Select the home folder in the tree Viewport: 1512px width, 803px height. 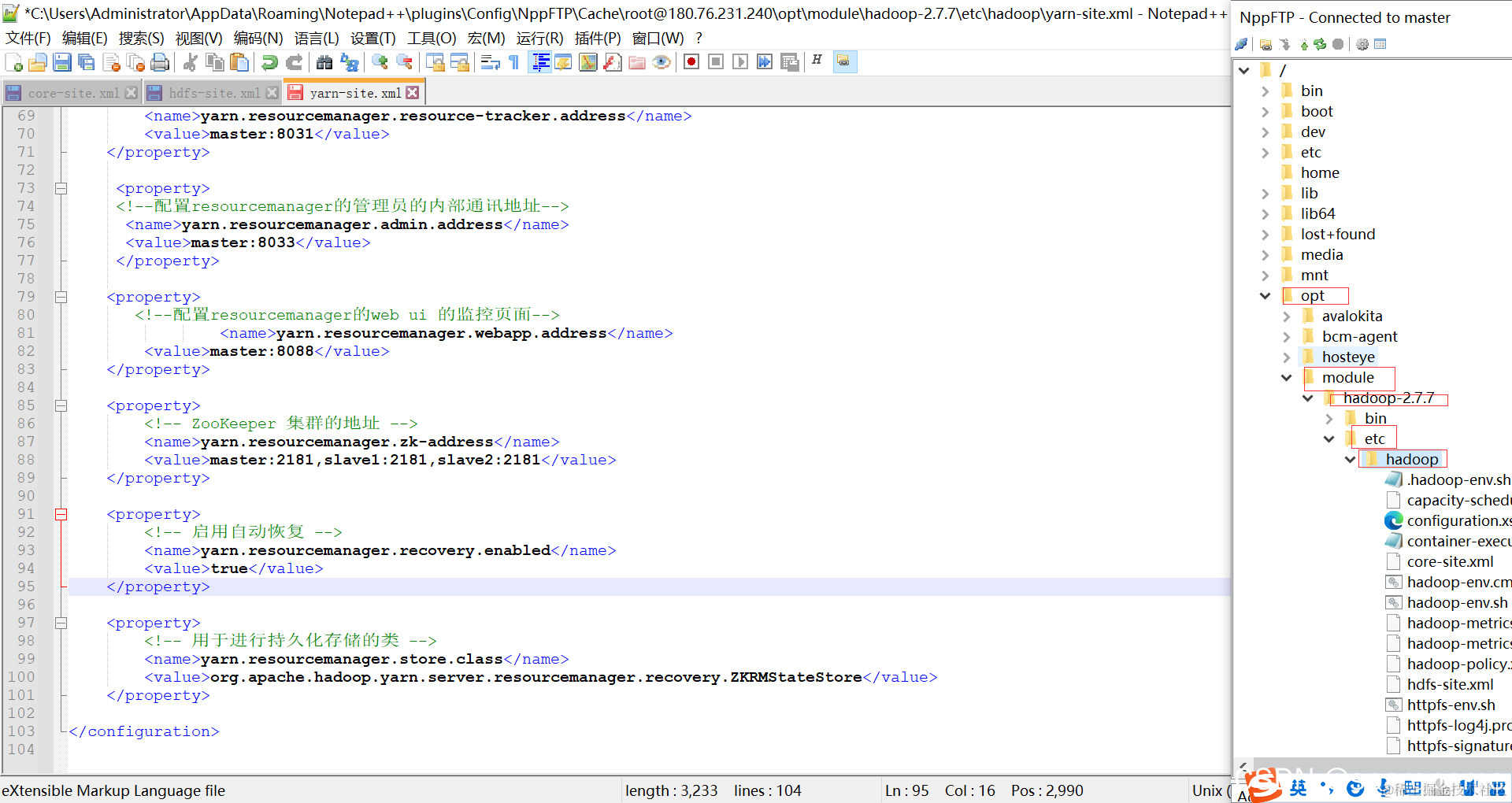pyautogui.click(x=1320, y=172)
